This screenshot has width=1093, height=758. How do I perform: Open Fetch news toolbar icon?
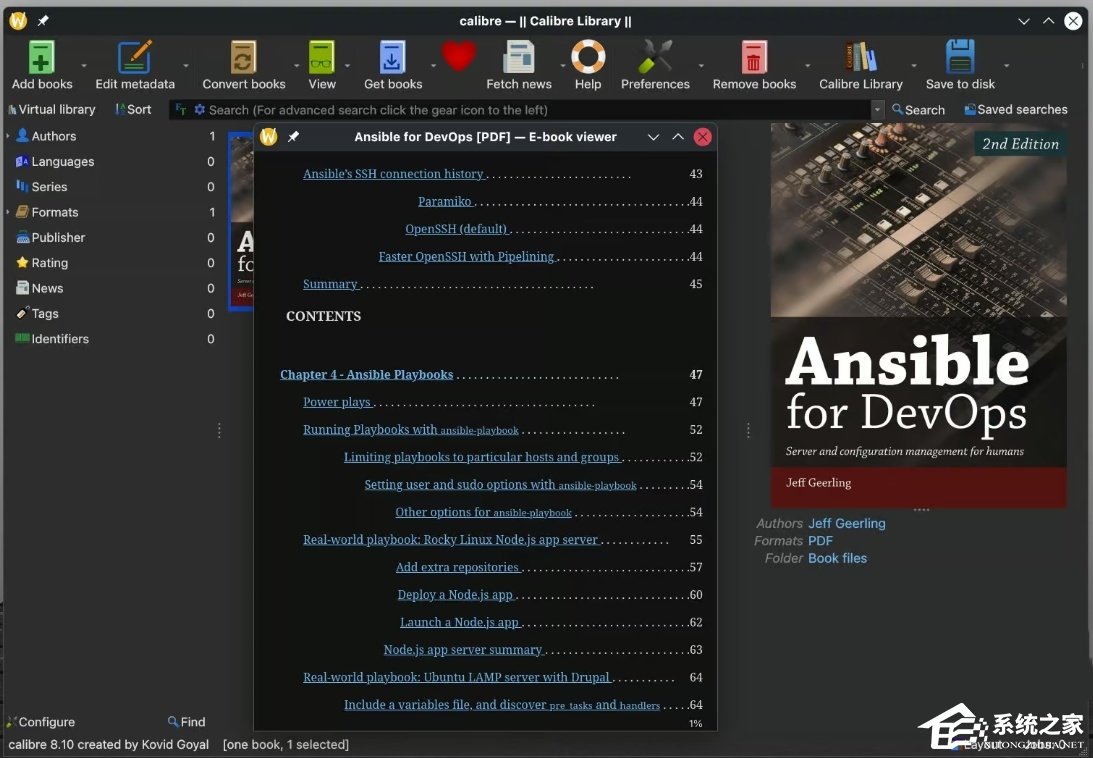[x=519, y=58]
